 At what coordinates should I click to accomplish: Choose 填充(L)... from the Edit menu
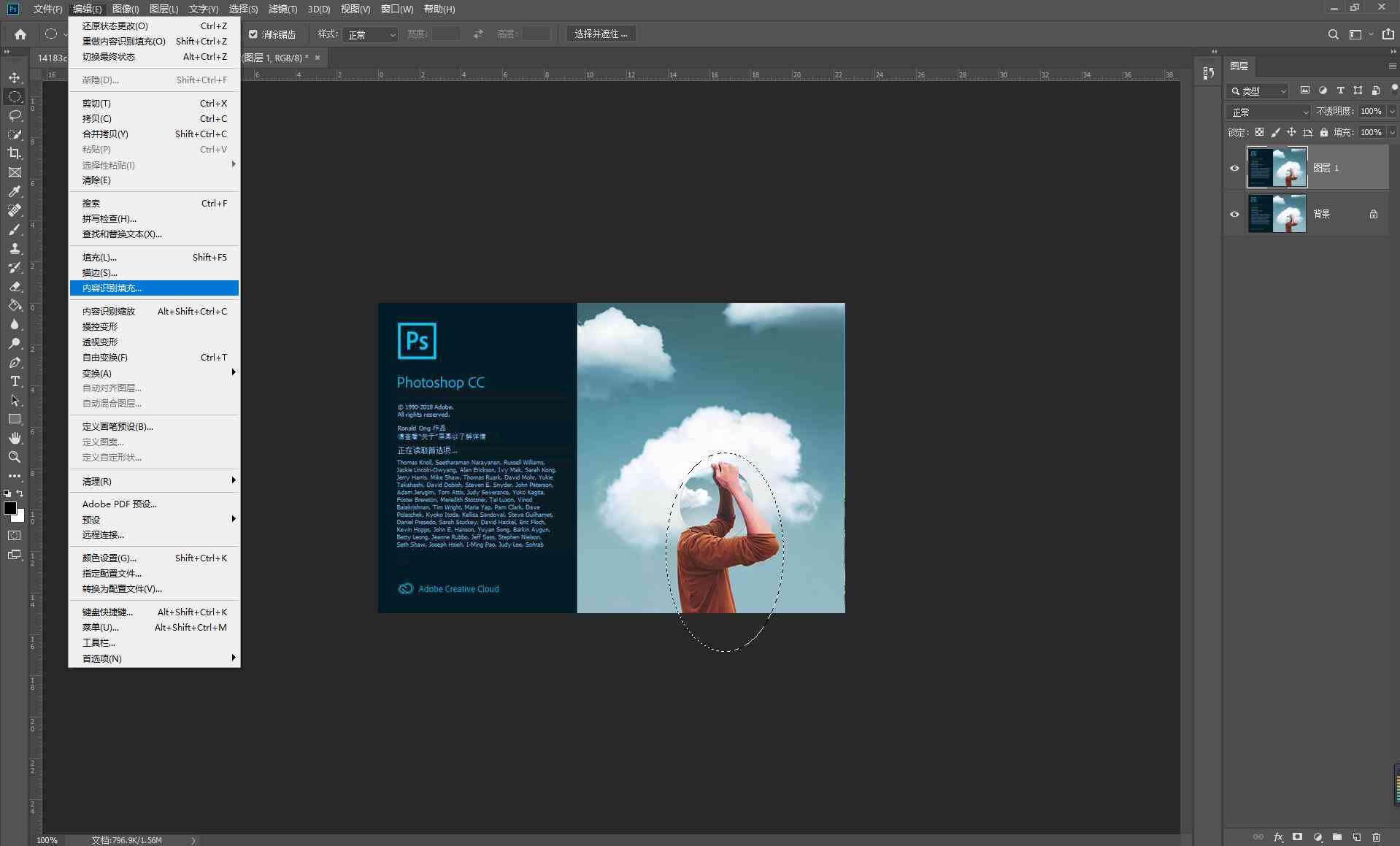coord(155,257)
